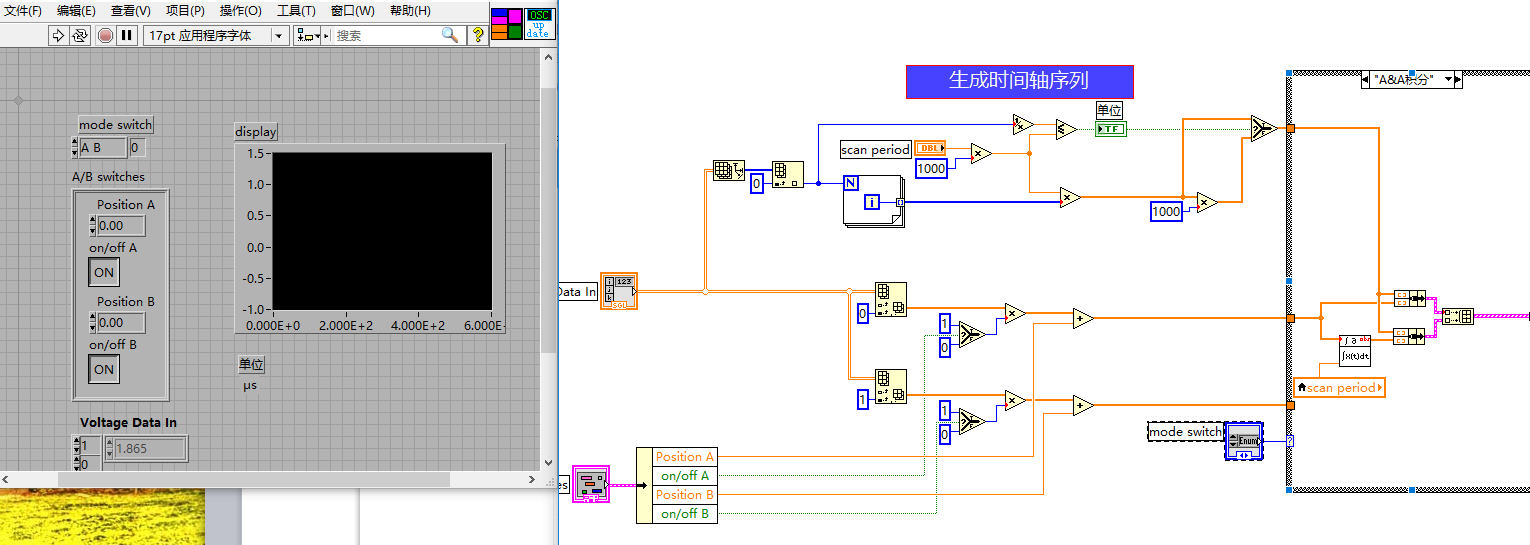Image resolution: width=1530 pixels, height=545 pixels.
Task: Click the Run Continuously button
Action: [81, 35]
